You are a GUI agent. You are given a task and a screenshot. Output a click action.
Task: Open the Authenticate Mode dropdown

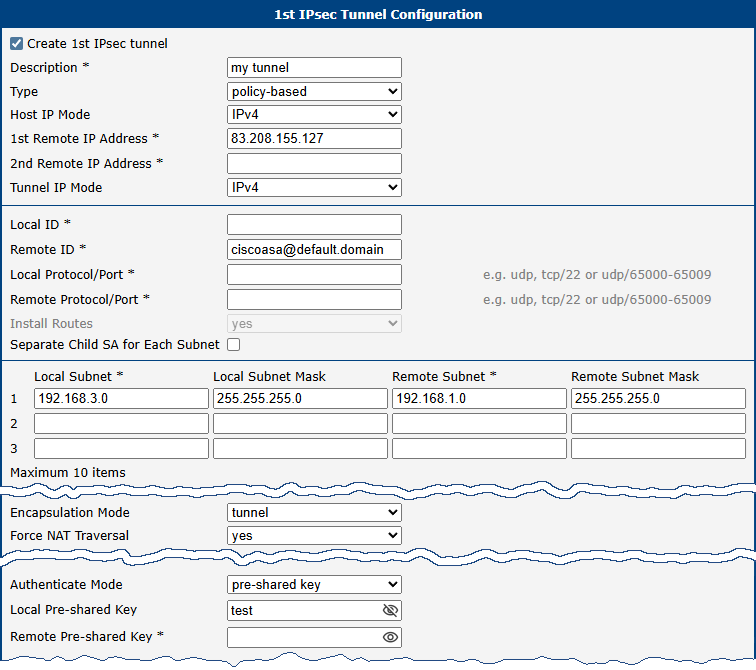coord(314,585)
